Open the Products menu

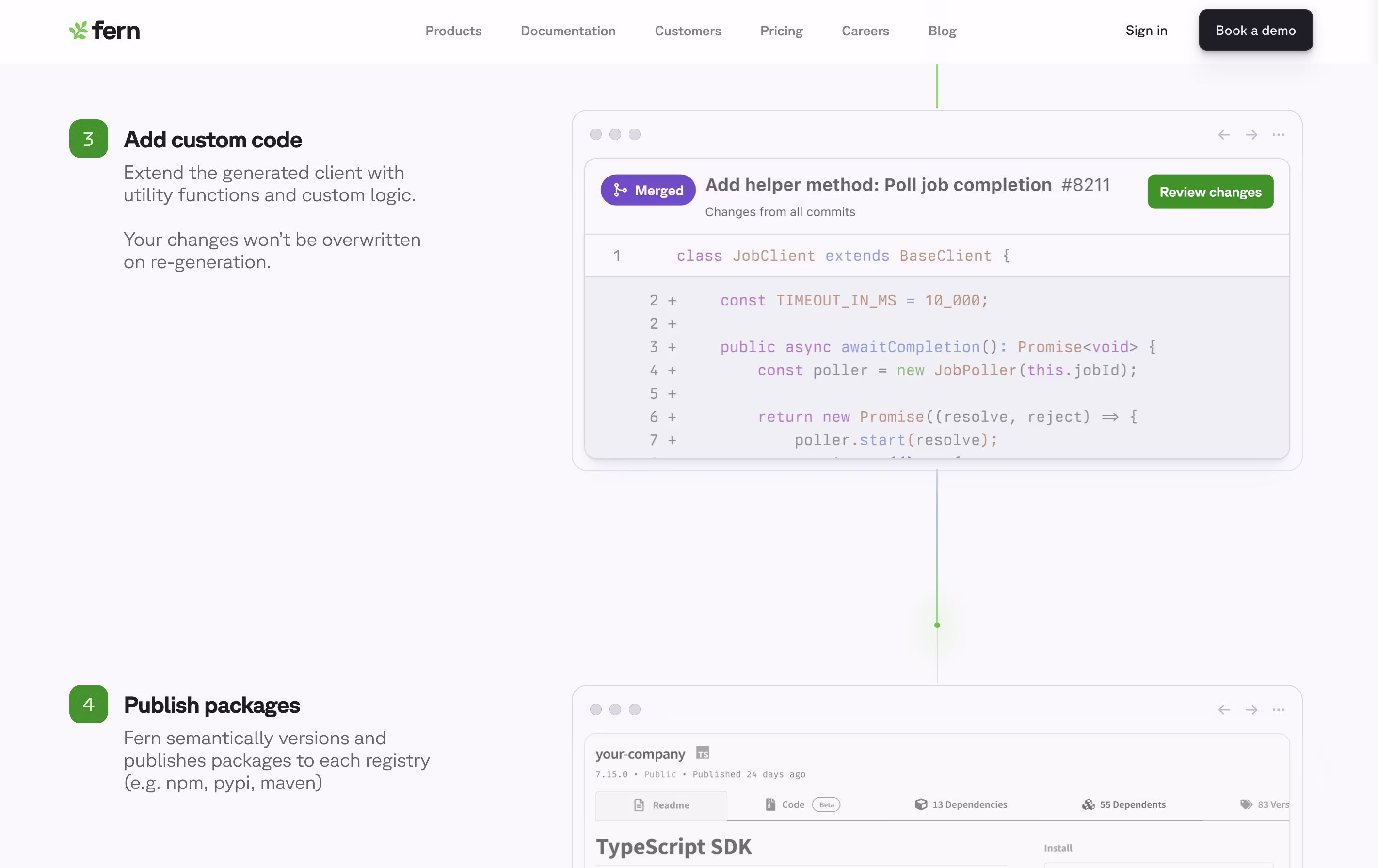coord(453,31)
